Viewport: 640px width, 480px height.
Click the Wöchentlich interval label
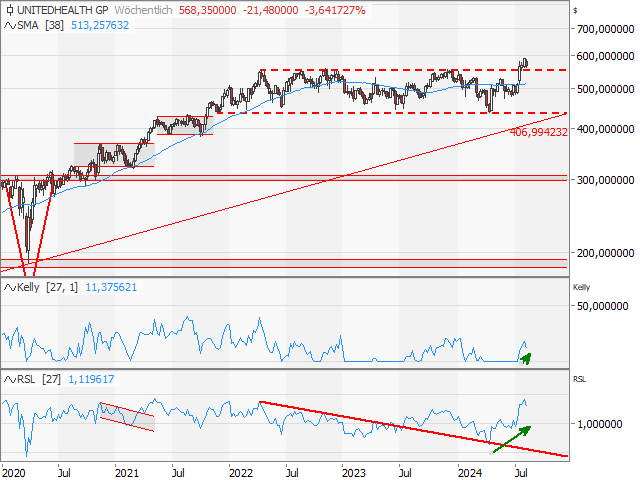coord(144,10)
